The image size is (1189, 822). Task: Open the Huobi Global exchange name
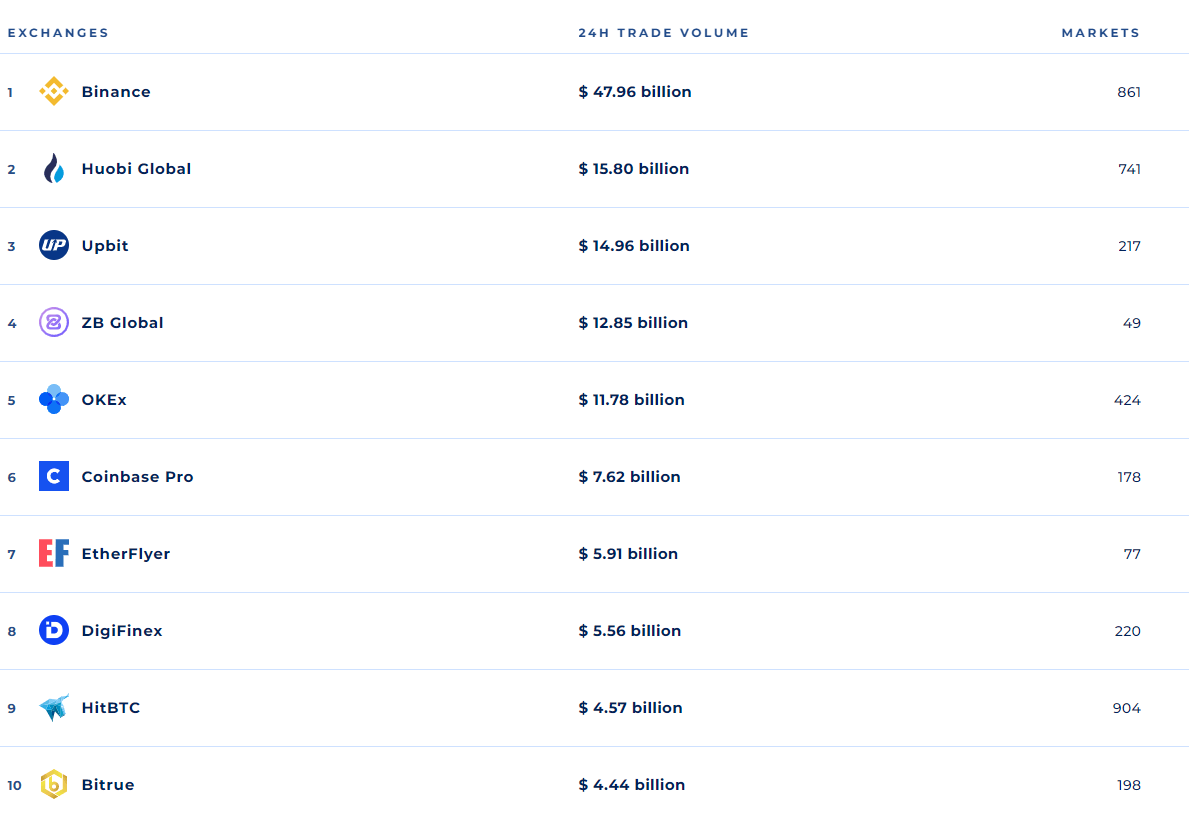tap(136, 168)
